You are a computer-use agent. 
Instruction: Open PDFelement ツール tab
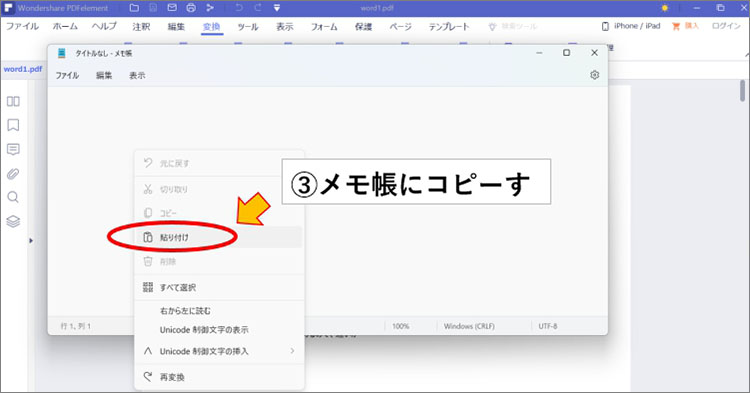[248, 27]
